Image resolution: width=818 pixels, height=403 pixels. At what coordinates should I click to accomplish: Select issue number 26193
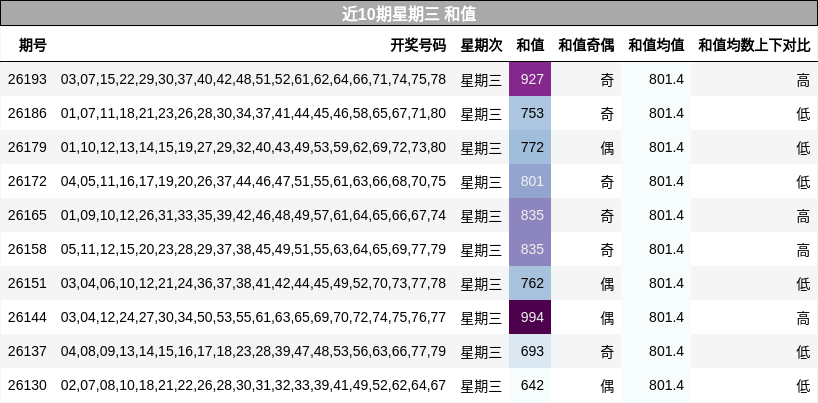click(x=27, y=79)
